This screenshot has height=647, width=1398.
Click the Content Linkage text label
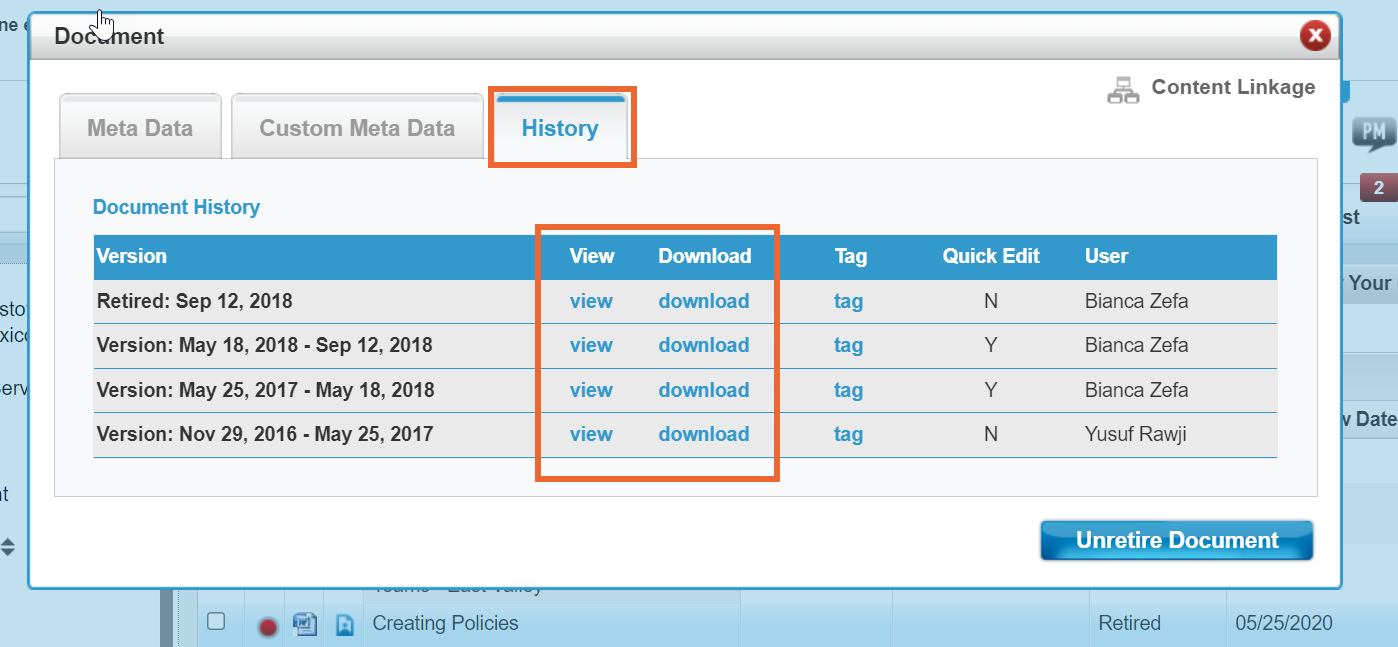coord(1233,87)
